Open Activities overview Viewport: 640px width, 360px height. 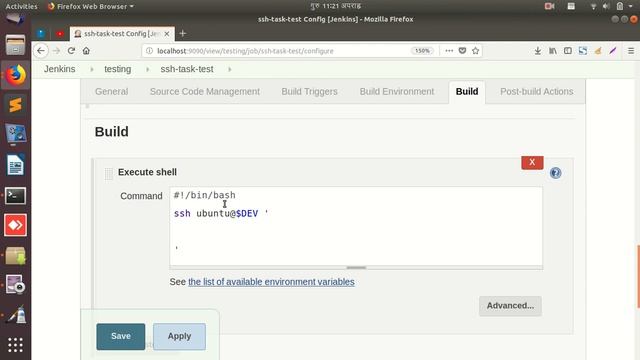pos(21,6)
